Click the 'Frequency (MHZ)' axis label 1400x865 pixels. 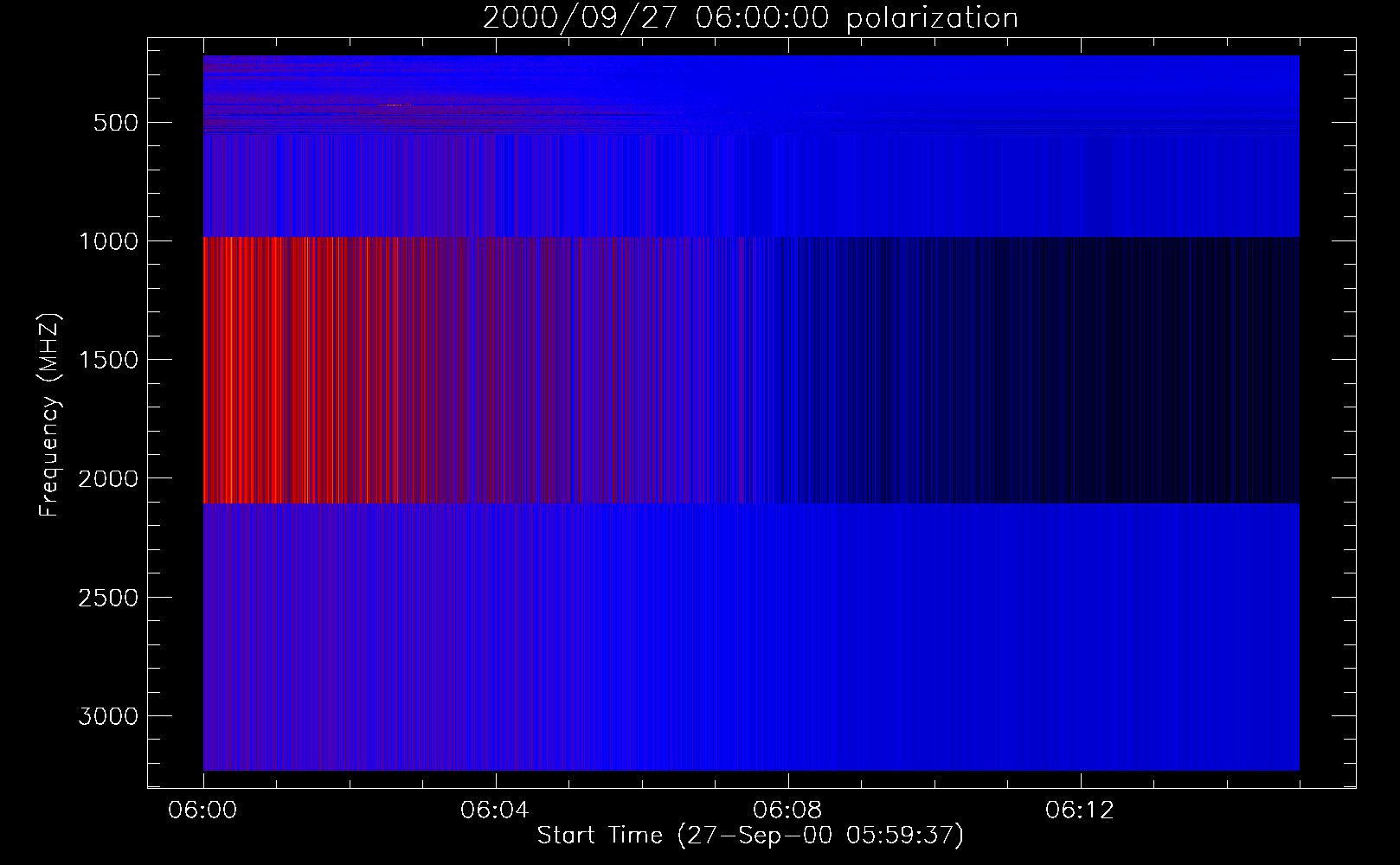tap(49, 415)
